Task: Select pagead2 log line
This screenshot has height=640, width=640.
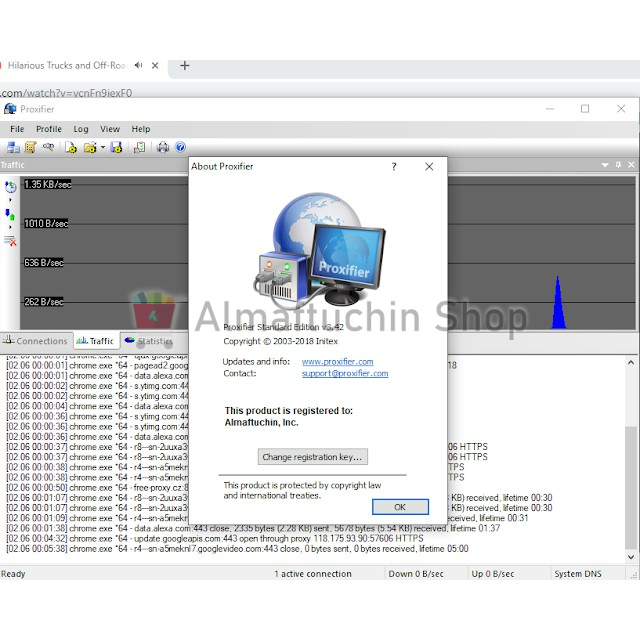Action: tap(97, 365)
